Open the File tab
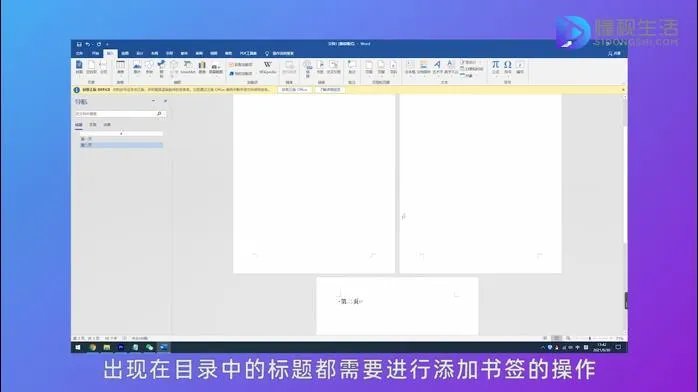Viewport: 698px width, 392px height. pyautogui.click(x=80, y=53)
